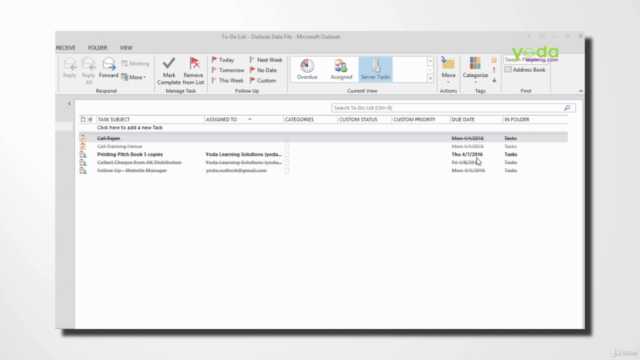Open the More dropdown in Respond group

pos(133,77)
